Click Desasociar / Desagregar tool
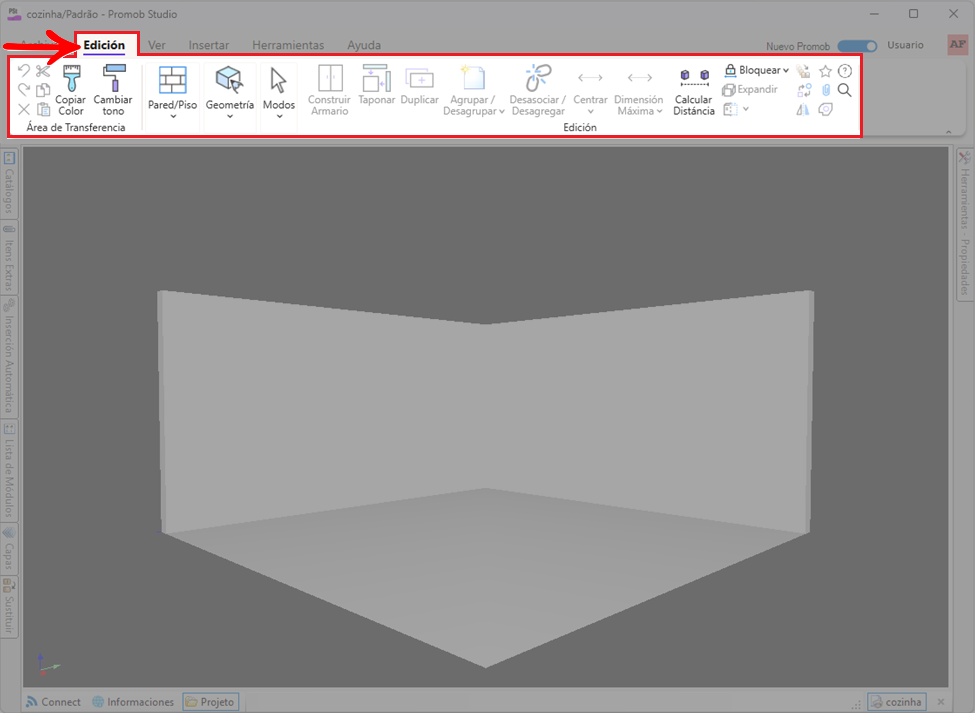 (538, 91)
